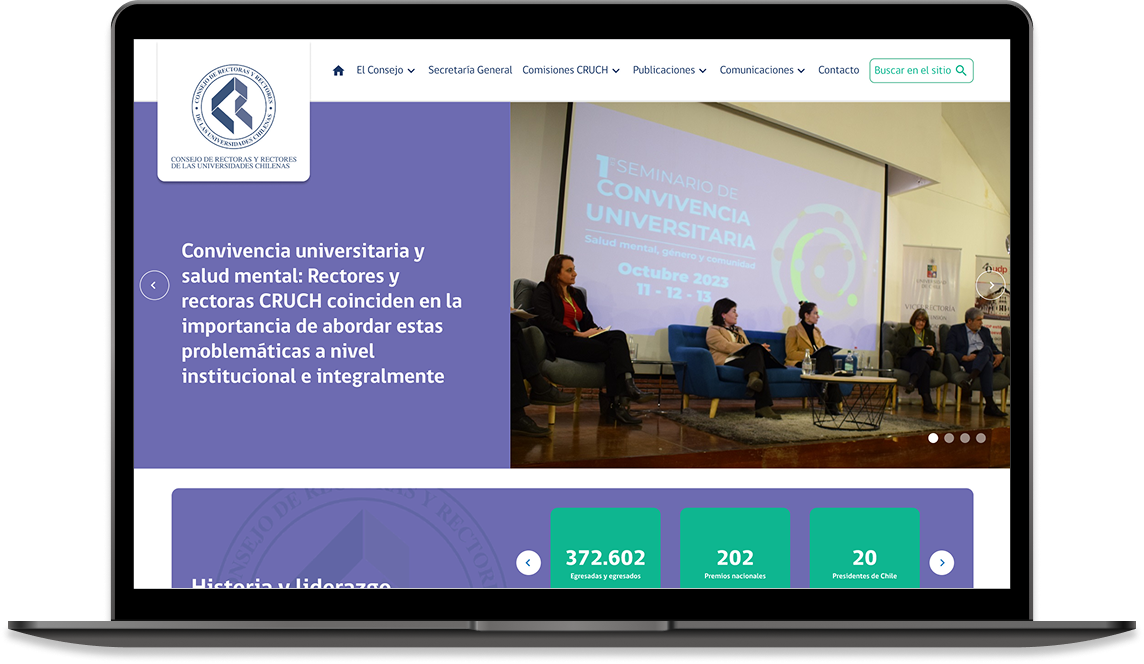Open the El Consejo dropdown menu
Image resolution: width=1144 pixels, height=664 pixels.
tap(383, 70)
